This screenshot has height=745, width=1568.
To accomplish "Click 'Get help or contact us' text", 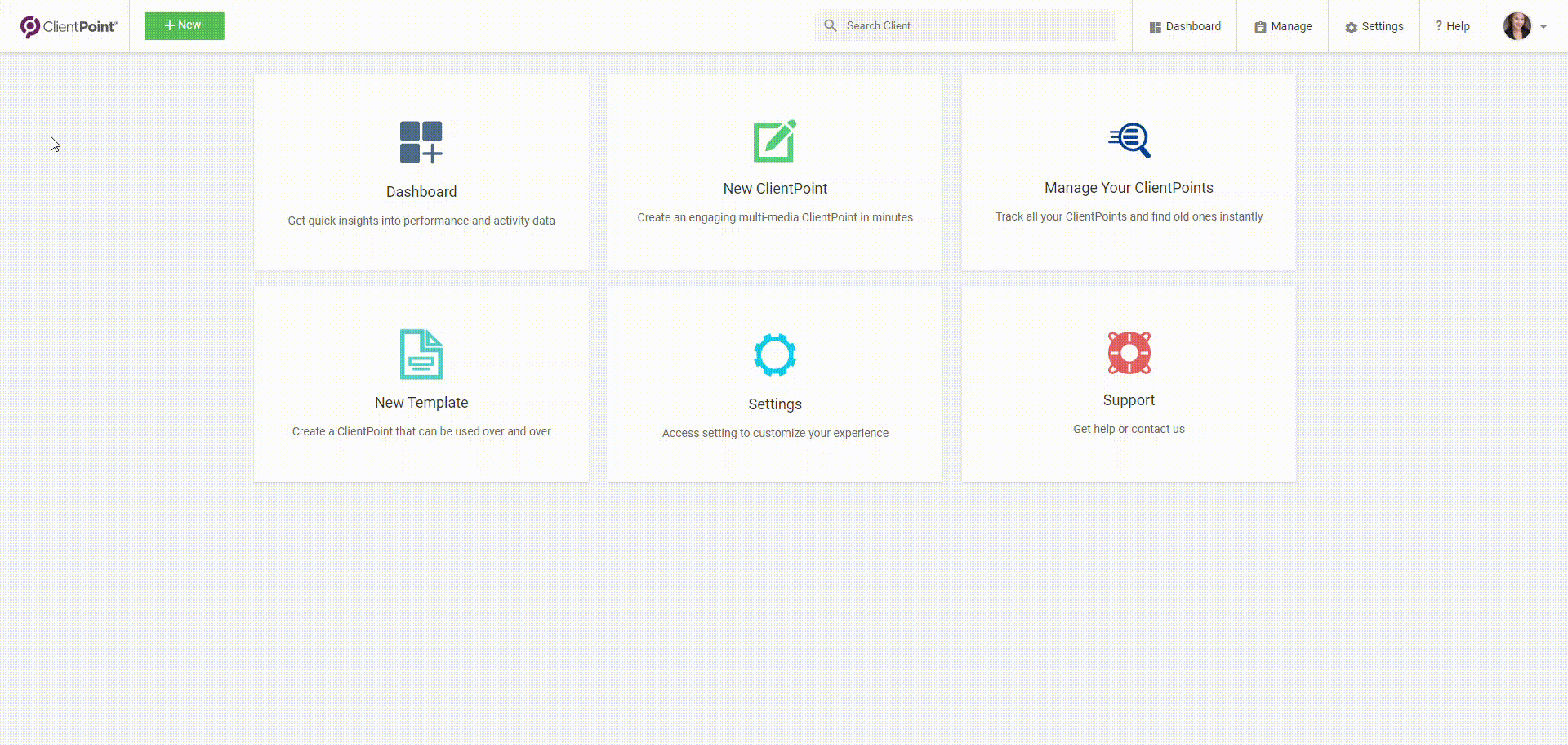I will [1129, 429].
